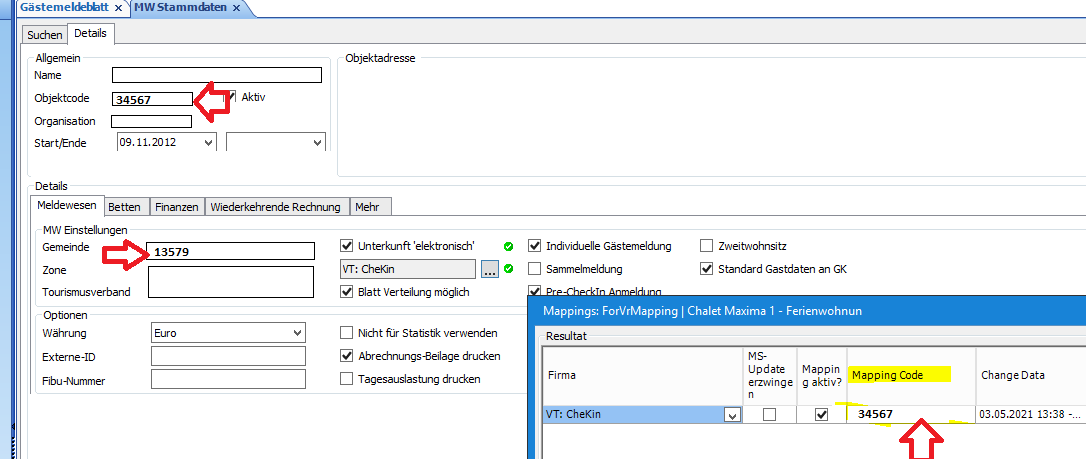
Task: Click green status icon next to Unterkunft 'elektronisch'
Action: pyautogui.click(x=509, y=246)
